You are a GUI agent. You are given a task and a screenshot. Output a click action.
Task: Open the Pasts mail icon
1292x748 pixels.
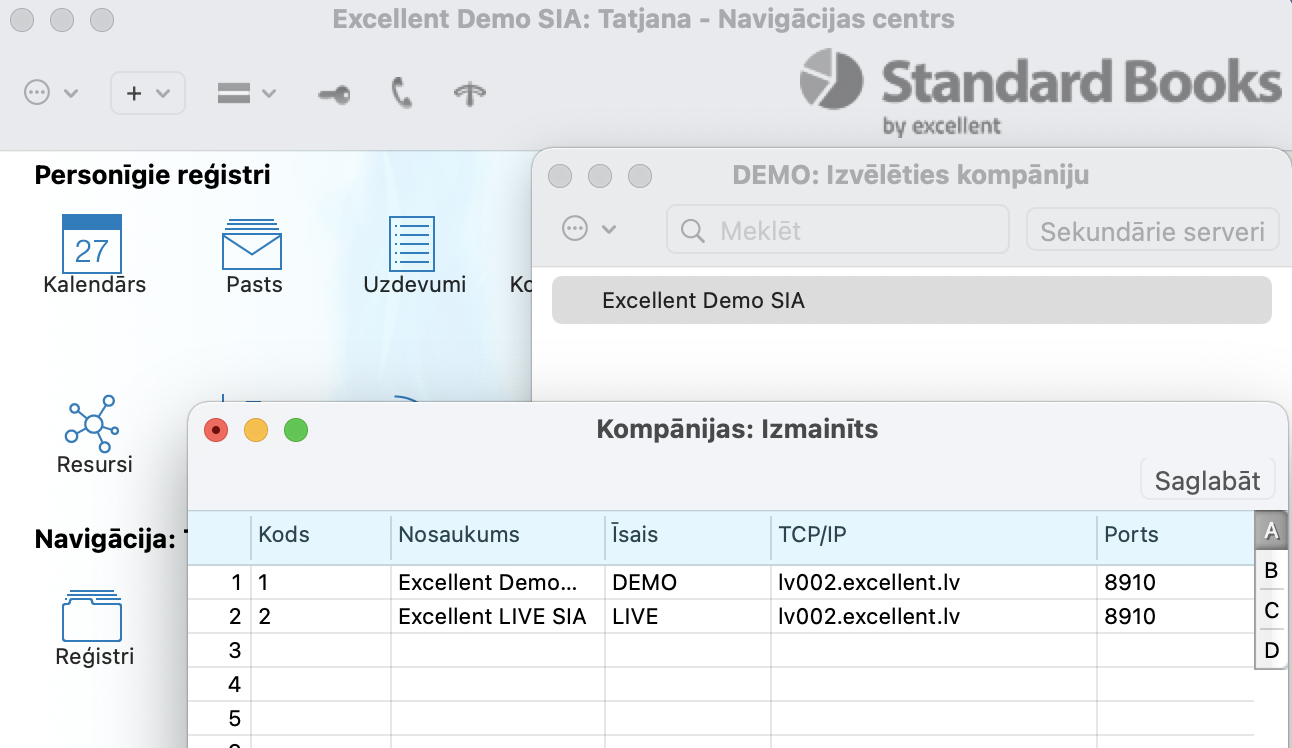(252, 244)
